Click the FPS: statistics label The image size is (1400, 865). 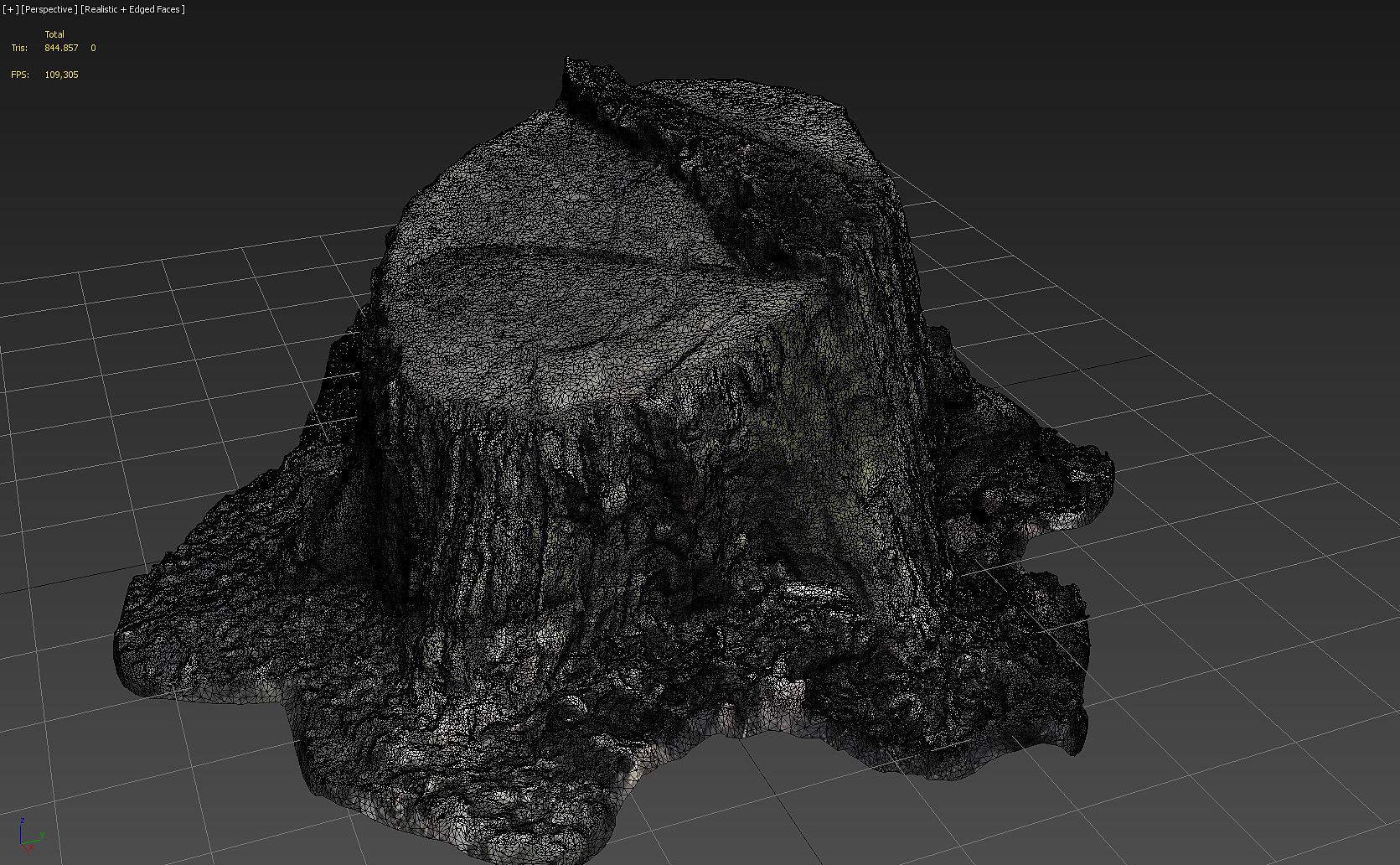tap(20, 75)
